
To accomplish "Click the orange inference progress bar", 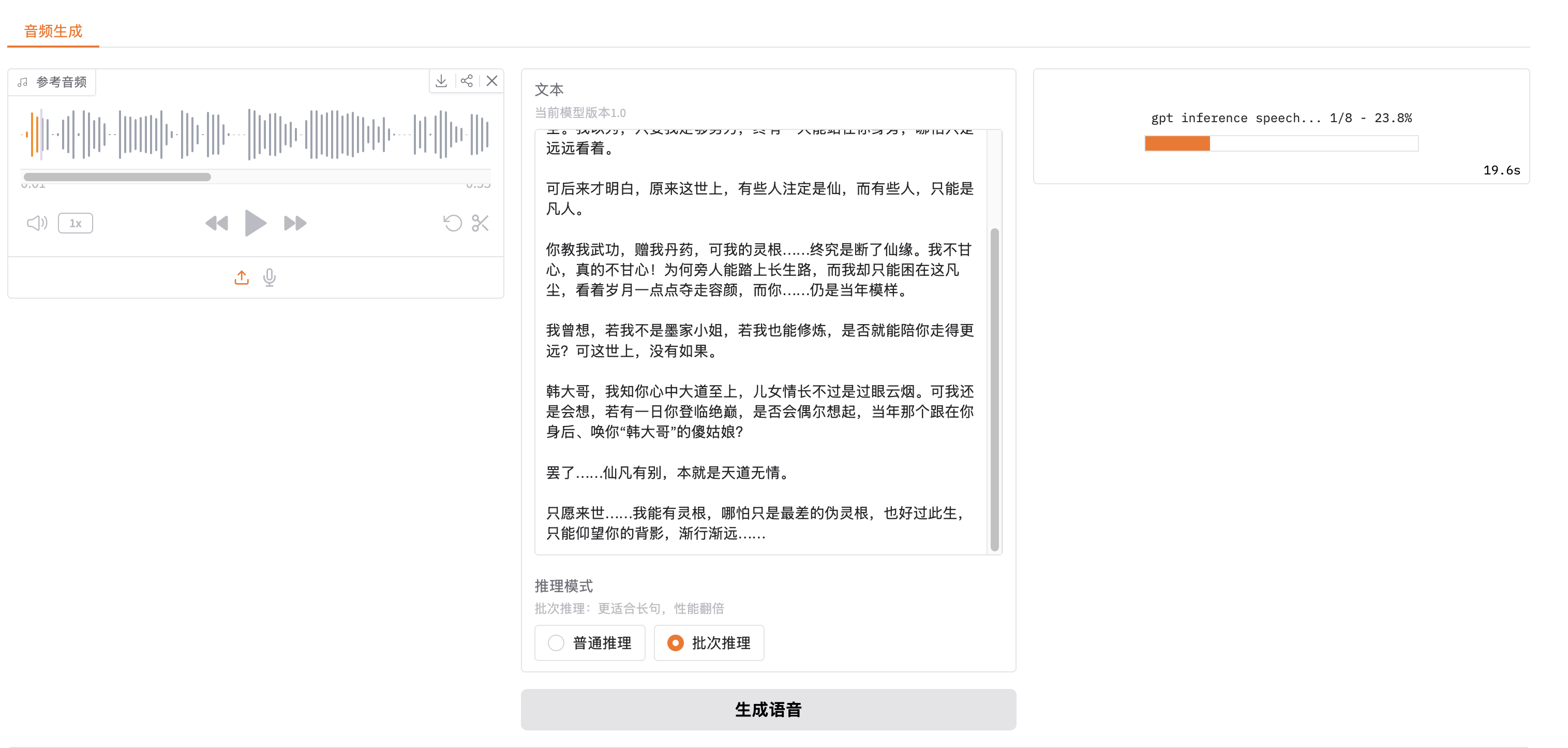I will coord(1281,143).
